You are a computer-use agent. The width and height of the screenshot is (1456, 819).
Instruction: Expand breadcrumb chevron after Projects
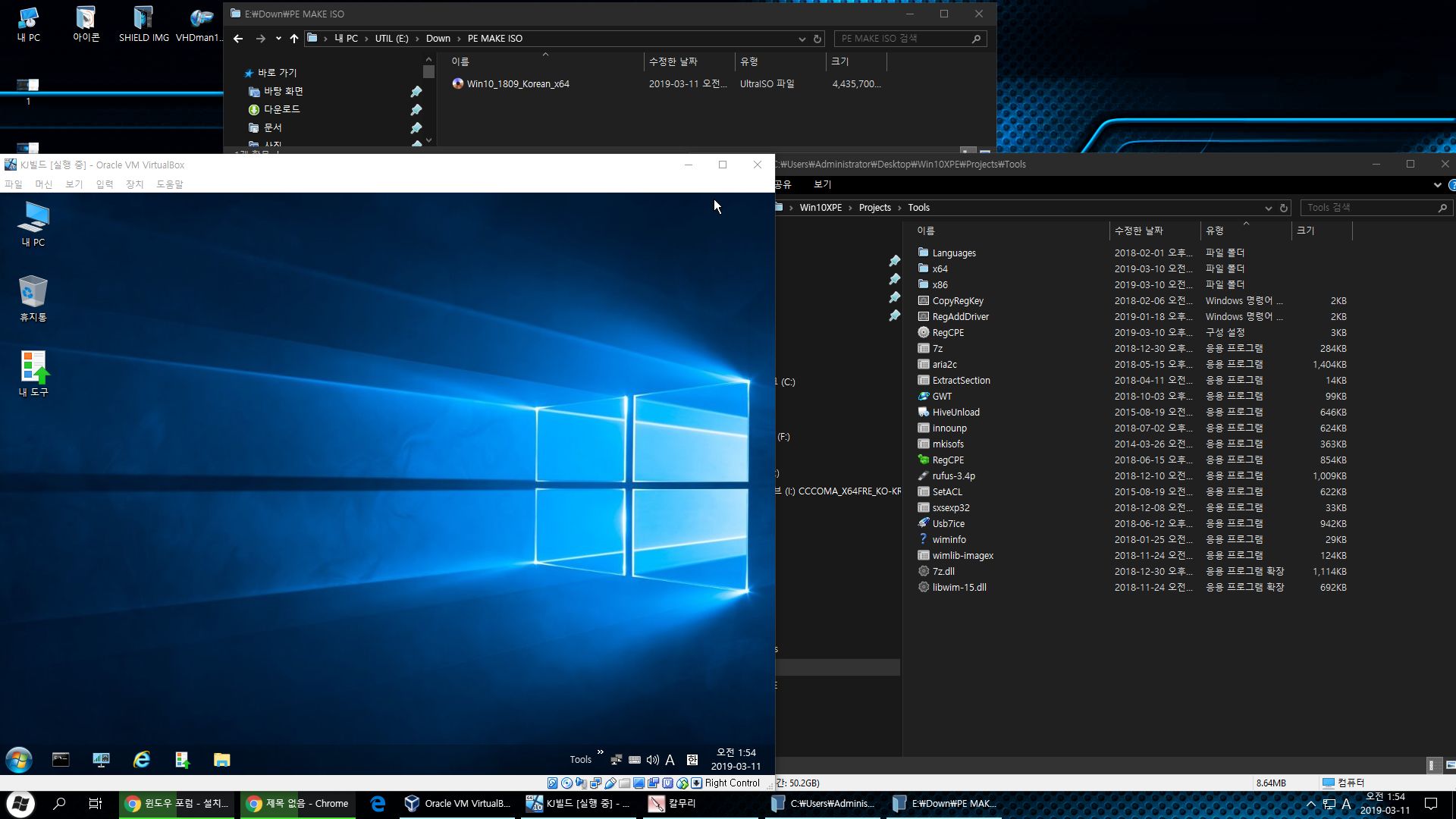[899, 208]
